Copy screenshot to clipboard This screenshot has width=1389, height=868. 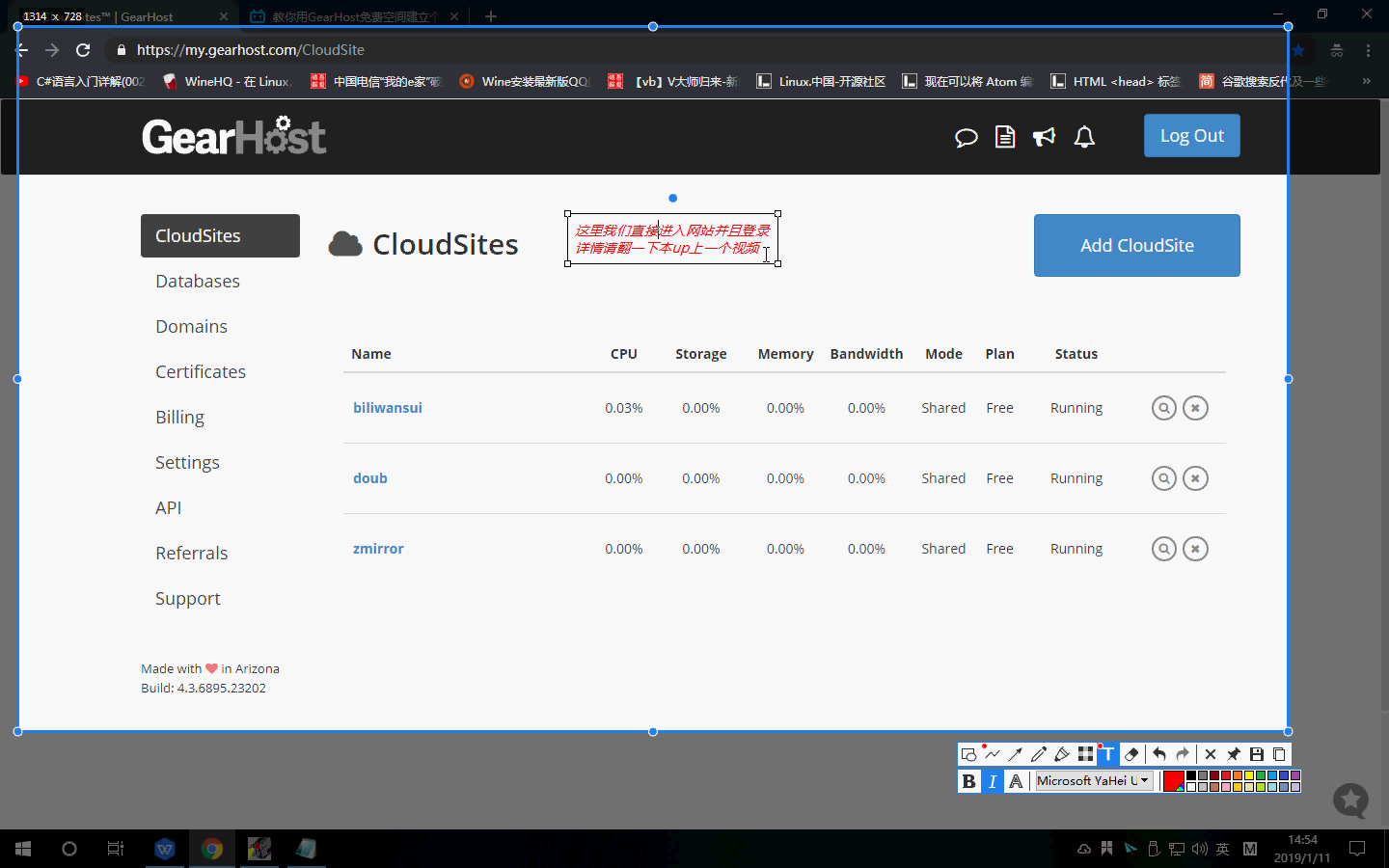[x=1280, y=754]
